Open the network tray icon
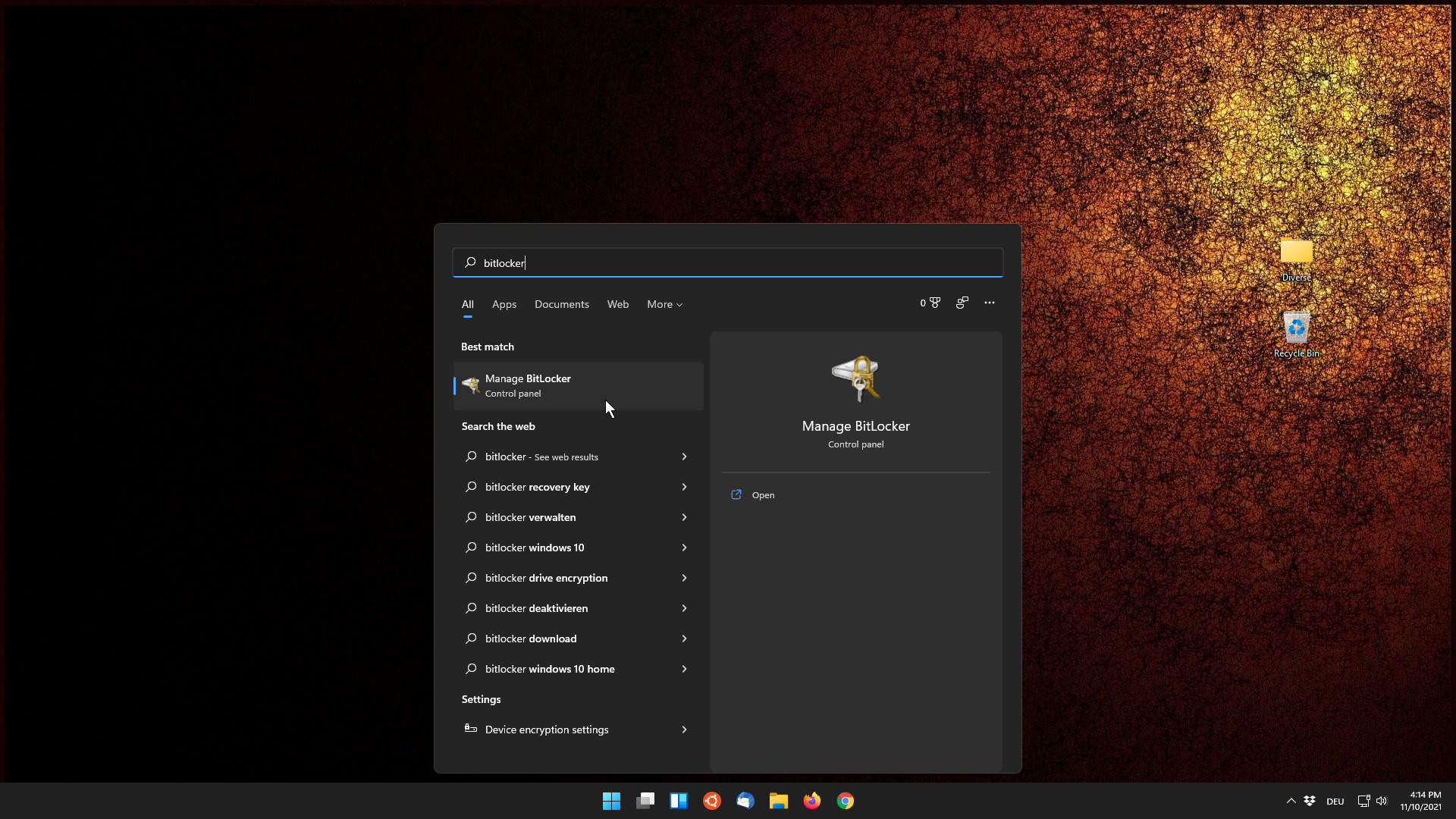 coord(1363,801)
